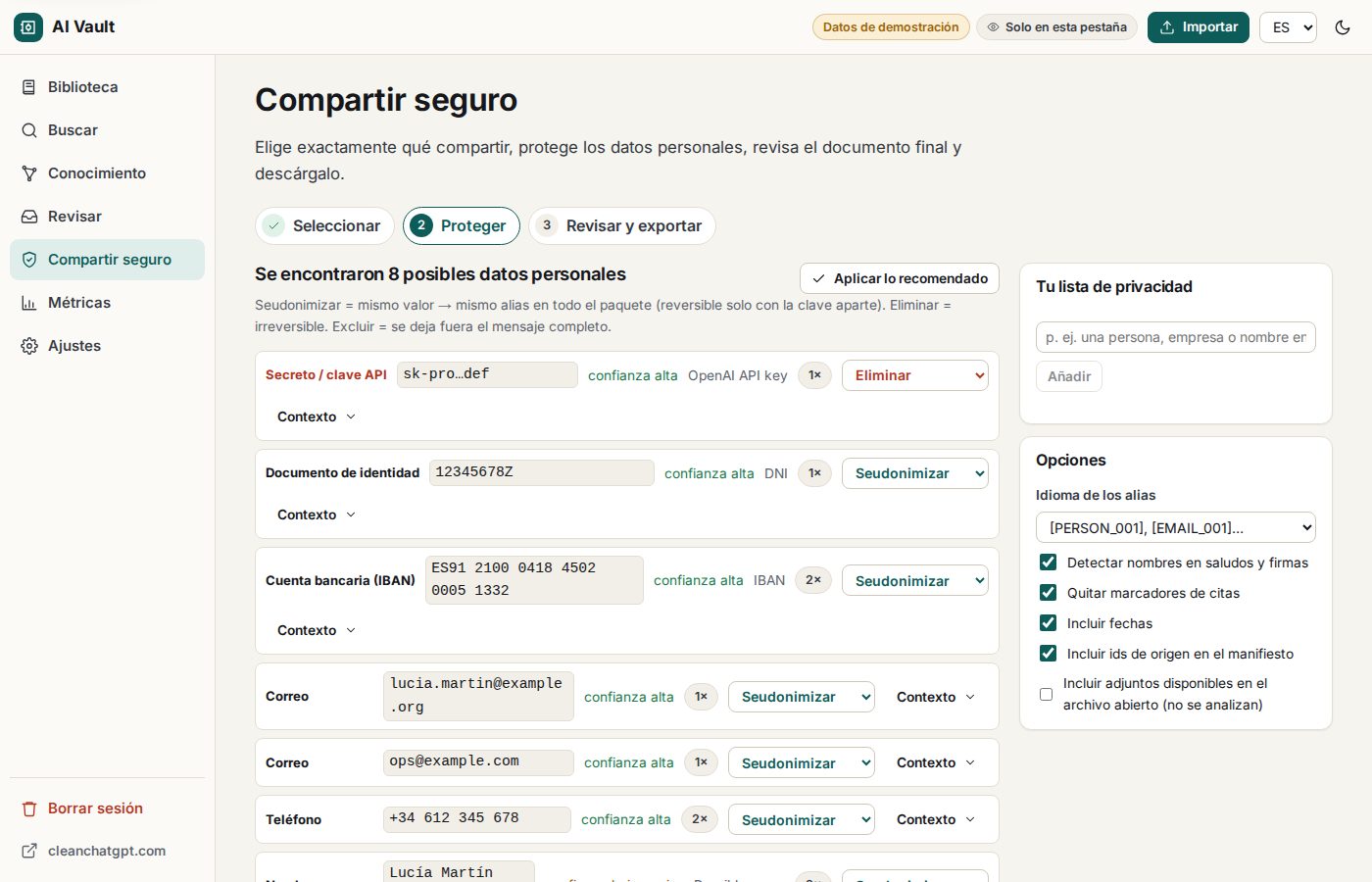Click the cleanchatgpt.com external link icon
The image size is (1372, 882).
coord(29,851)
